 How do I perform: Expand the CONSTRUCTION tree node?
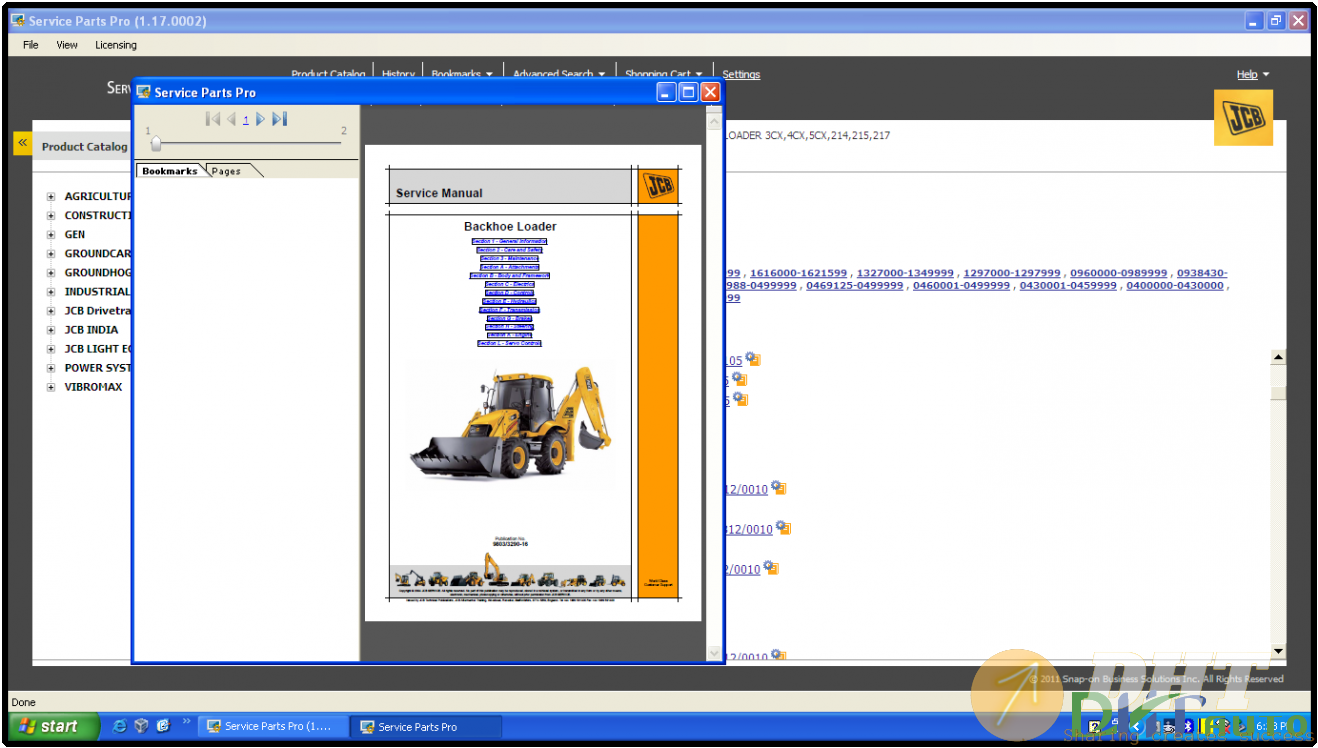coord(51,216)
